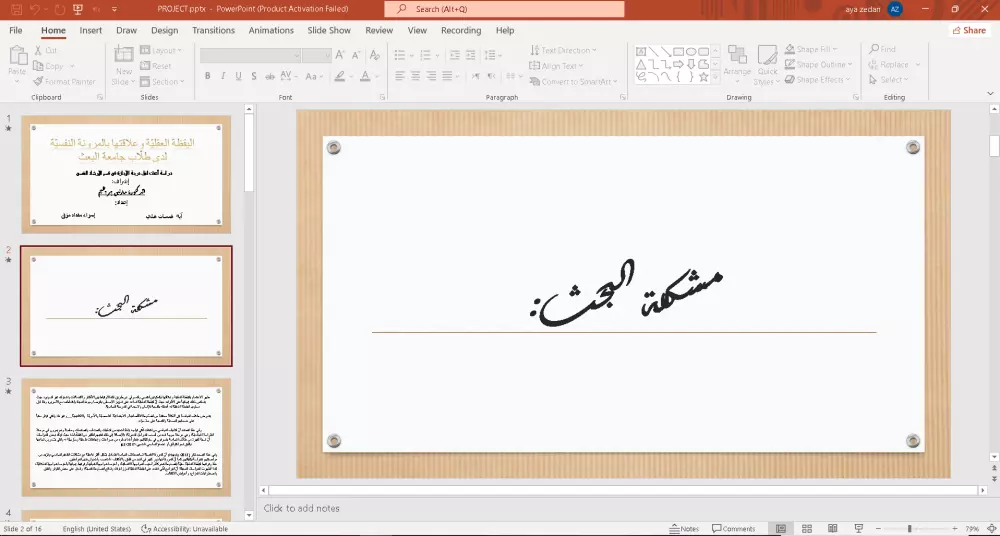1000x536 pixels.
Task: Toggle Italic formatting
Action: (x=223, y=76)
